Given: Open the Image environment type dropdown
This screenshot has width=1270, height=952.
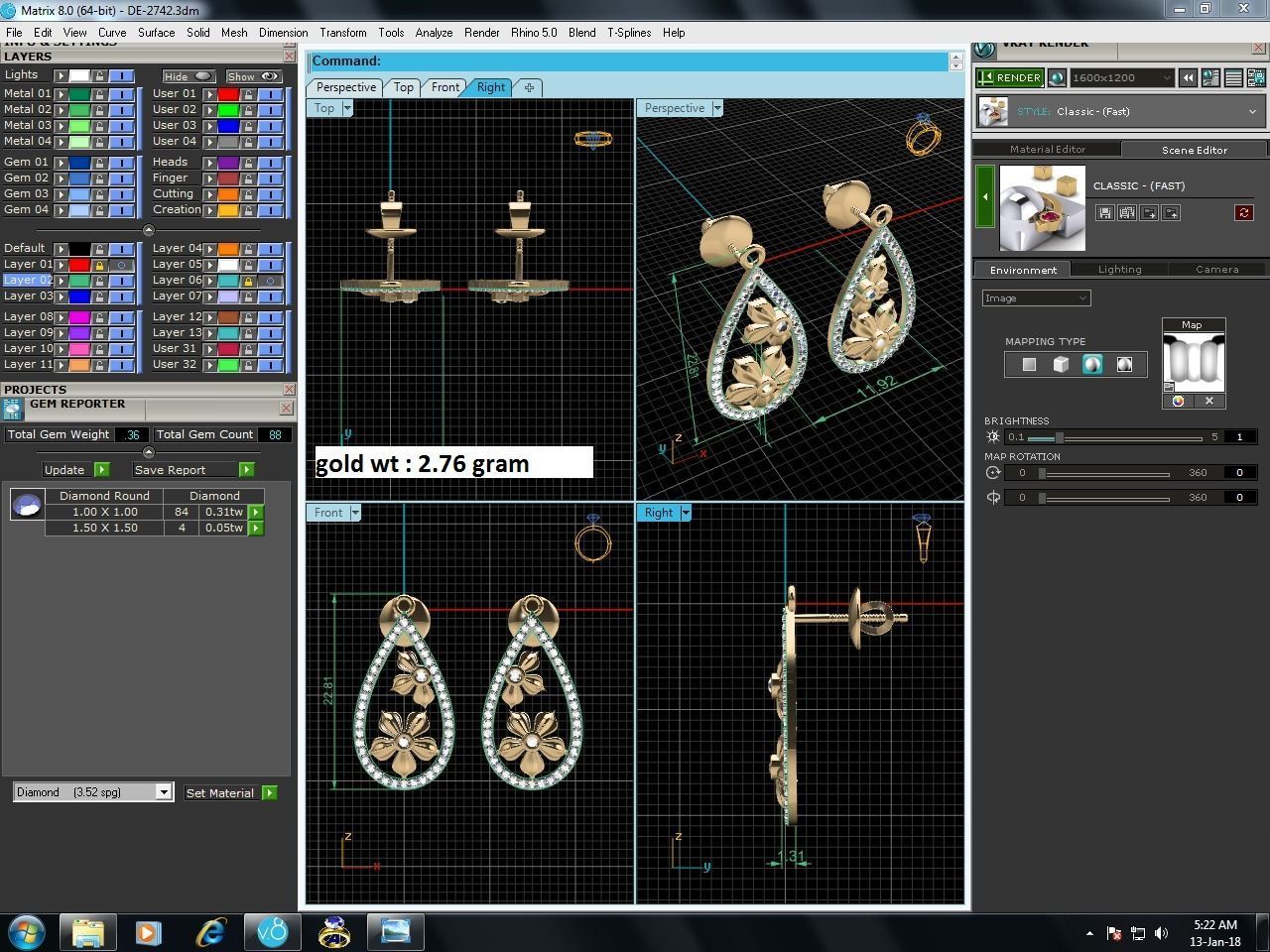Looking at the screenshot, I should coord(1036,297).
